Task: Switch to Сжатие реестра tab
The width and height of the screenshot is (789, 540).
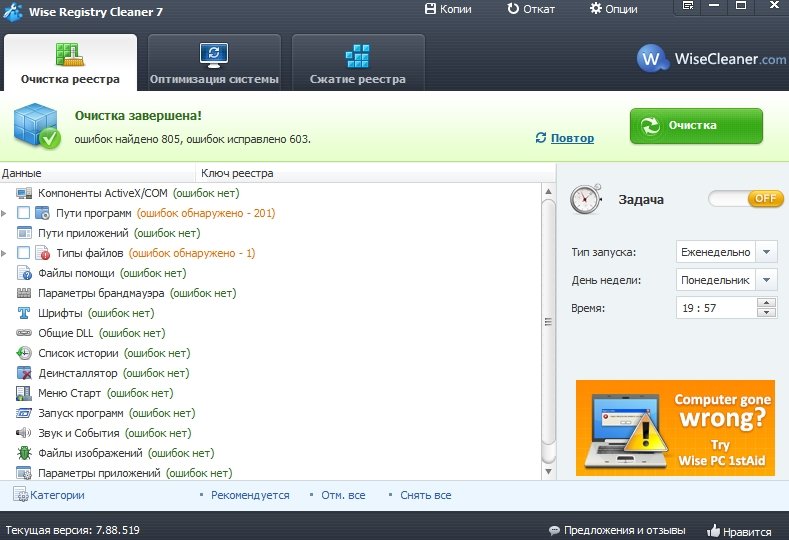Action: pyautogui.click(x=358, y=62)
